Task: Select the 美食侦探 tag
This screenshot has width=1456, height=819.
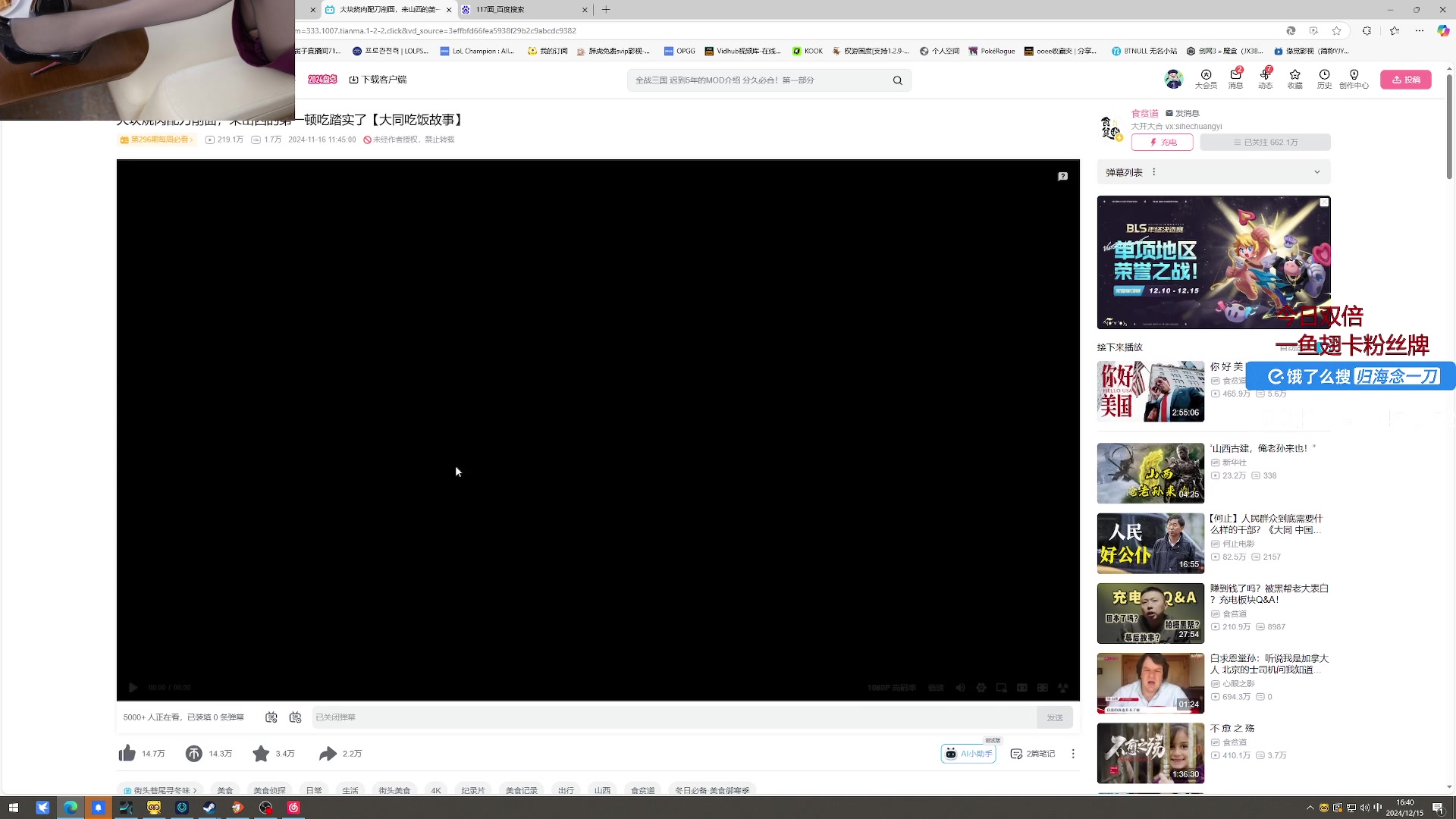Action: click(270, 790)
